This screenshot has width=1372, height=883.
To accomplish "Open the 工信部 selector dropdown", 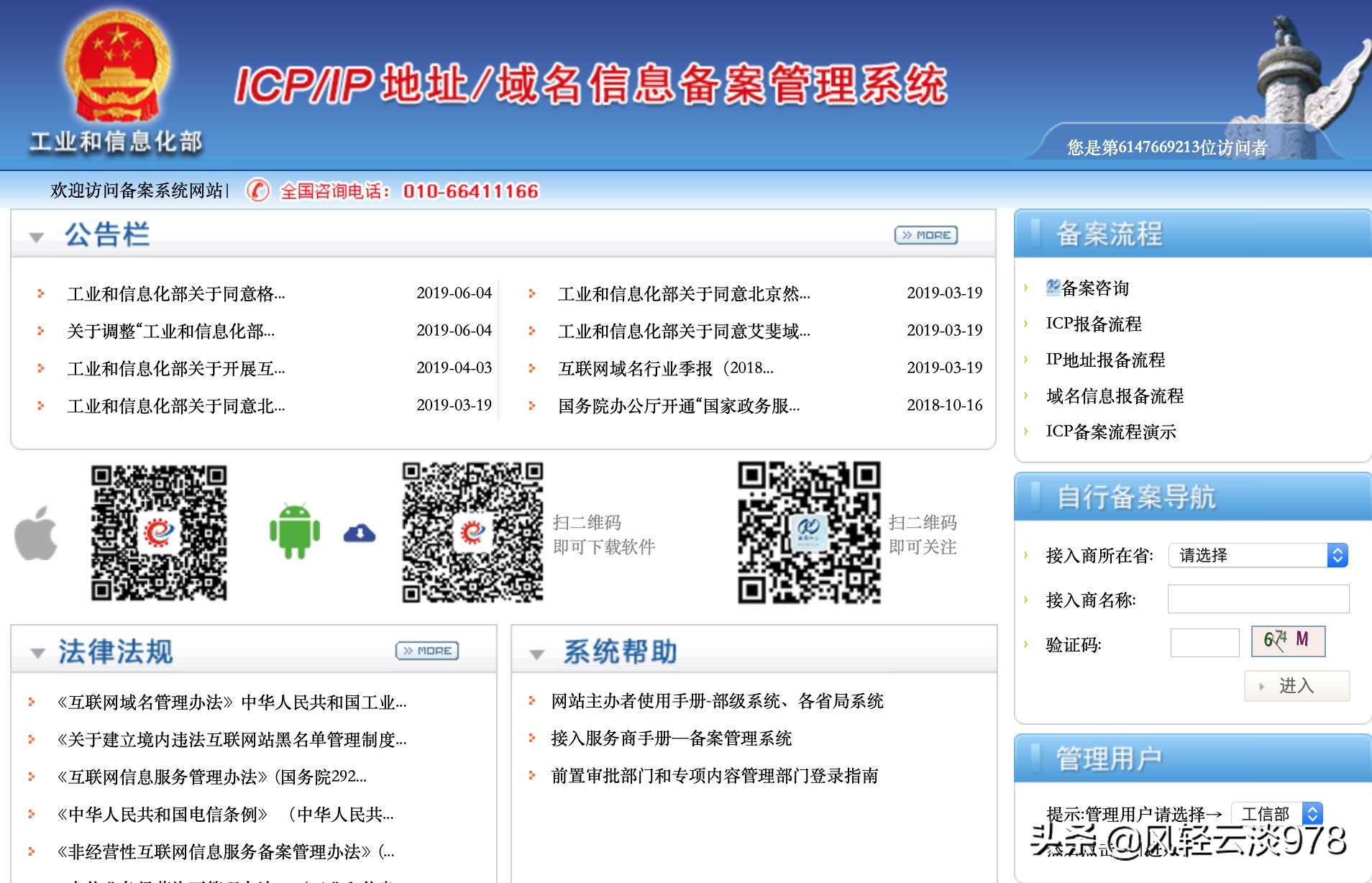I will pyautogui.click(x=1312, y=813).
